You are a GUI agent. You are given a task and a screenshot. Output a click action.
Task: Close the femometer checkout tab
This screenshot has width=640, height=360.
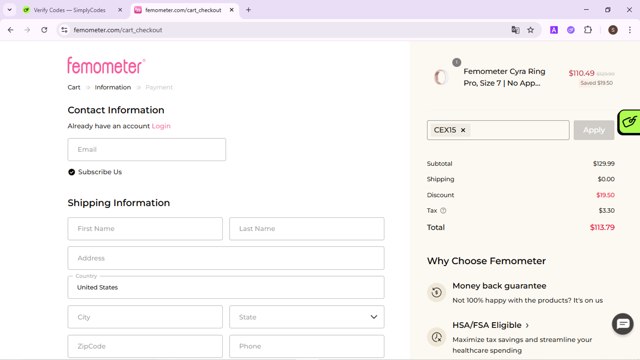pos(231,10)
